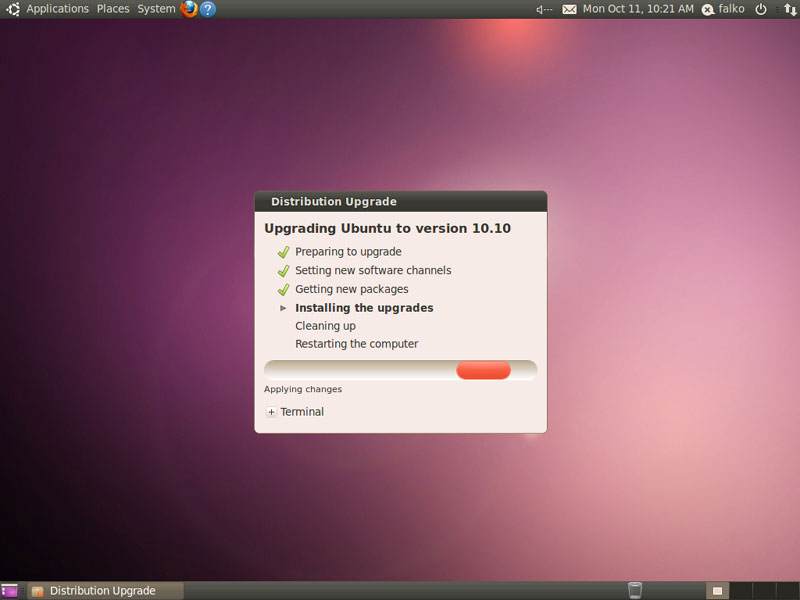Click the 'Cleaning up' step
The width and height of the screenshot is (800, 600).
(325, 326)
